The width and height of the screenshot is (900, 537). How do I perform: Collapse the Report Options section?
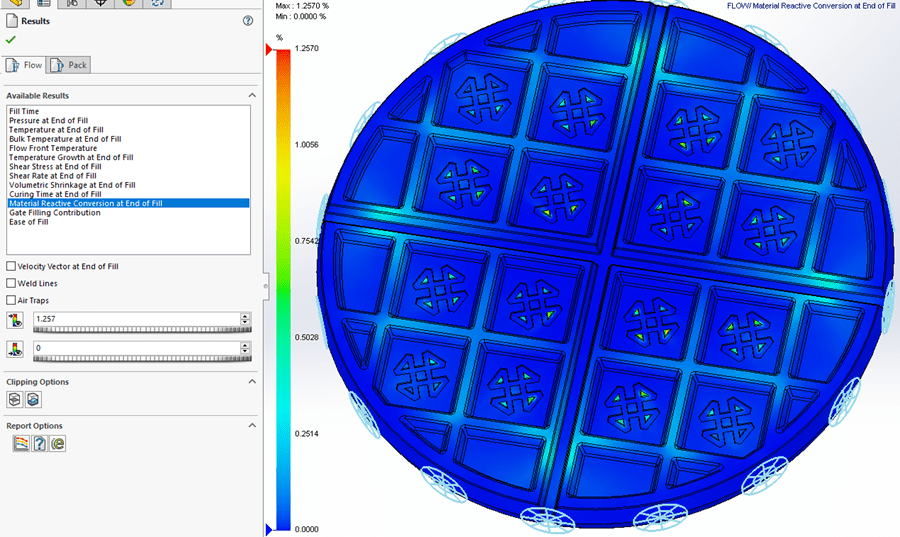tap(252, 425)
